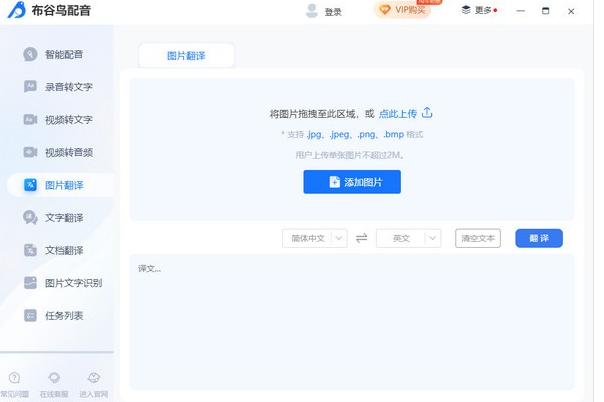604x402 pixels.
Task: Click the file icon in 添加图片 button
Action: [334, 182]
